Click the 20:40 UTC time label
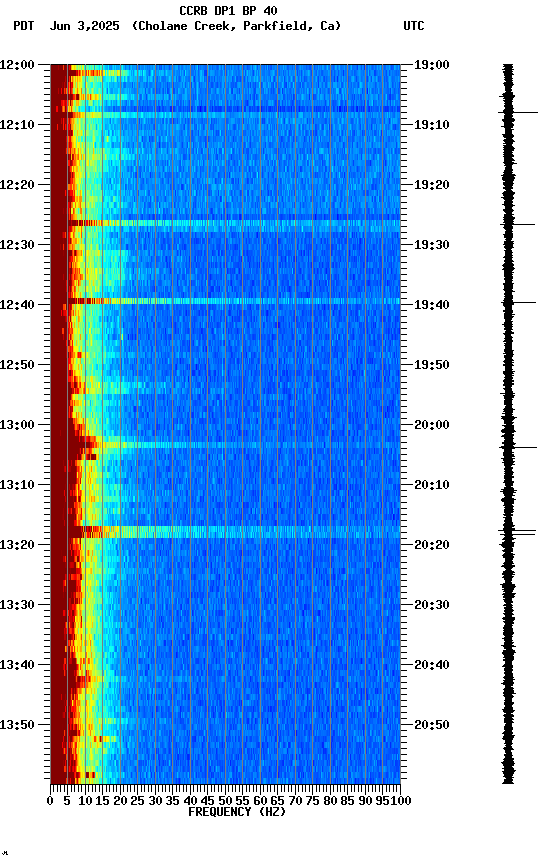552x864 pixels. coord(432,666)
